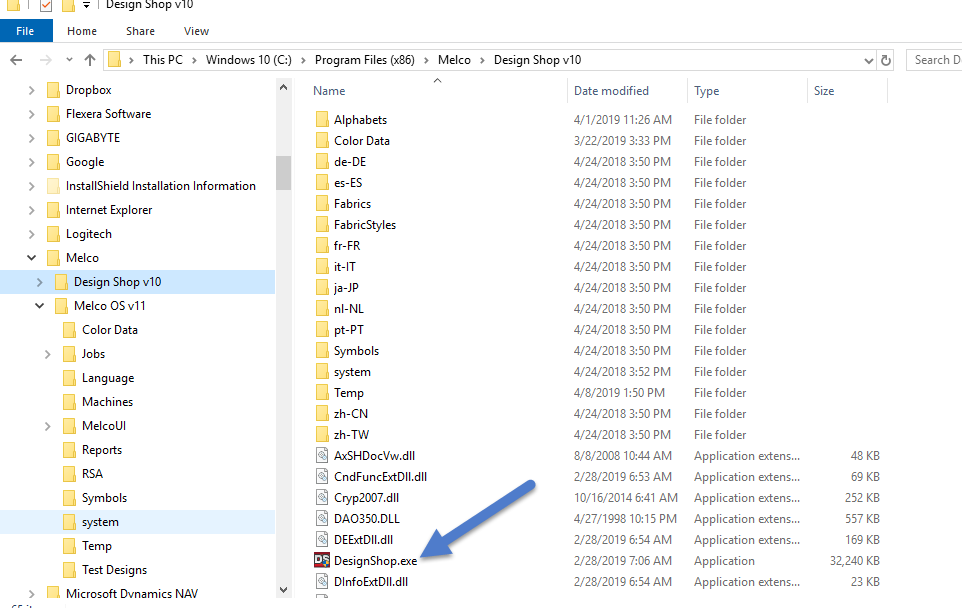Open address bar history dropdown
Image resolution: width=962 pixels, height=608 pixels.
(867, 60)
